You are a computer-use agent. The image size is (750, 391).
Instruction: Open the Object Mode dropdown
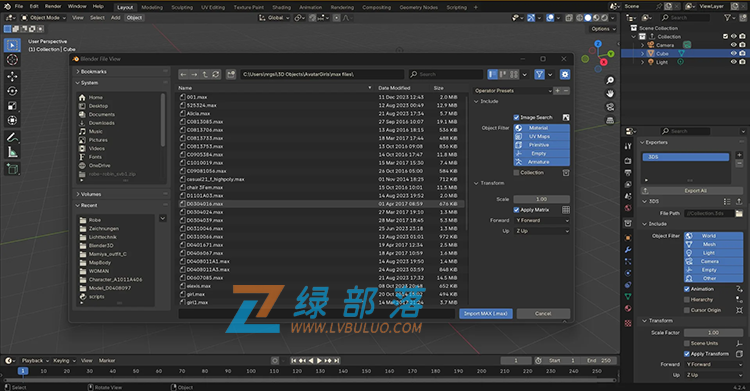44,18
